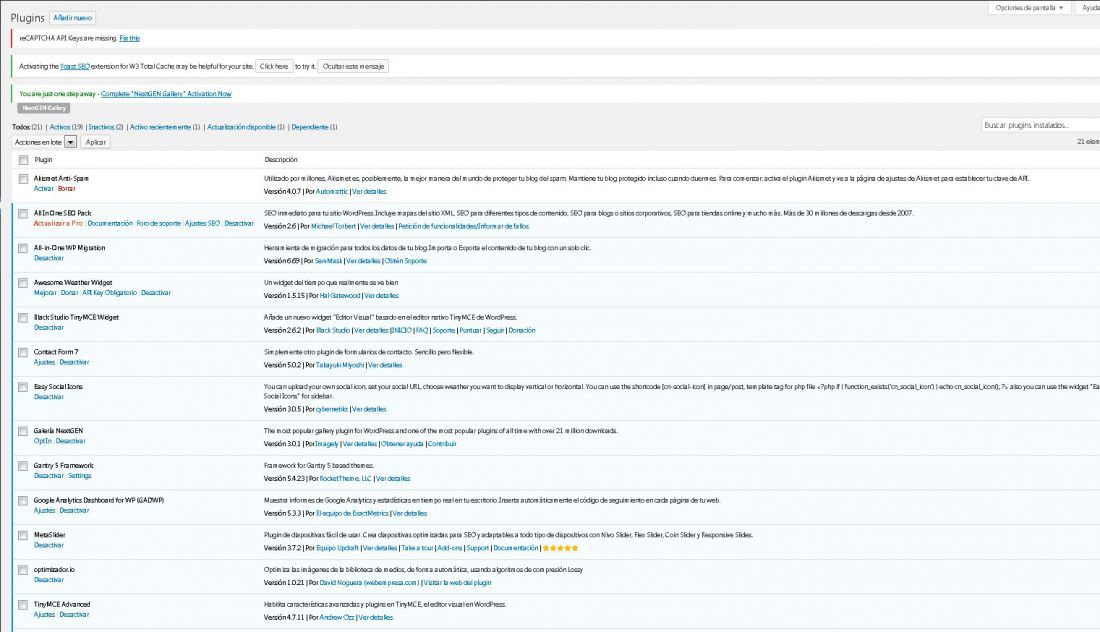The width and height of the screenshot is (1100, 632).
Task: Click the Descripción column header
Action: 281,160
